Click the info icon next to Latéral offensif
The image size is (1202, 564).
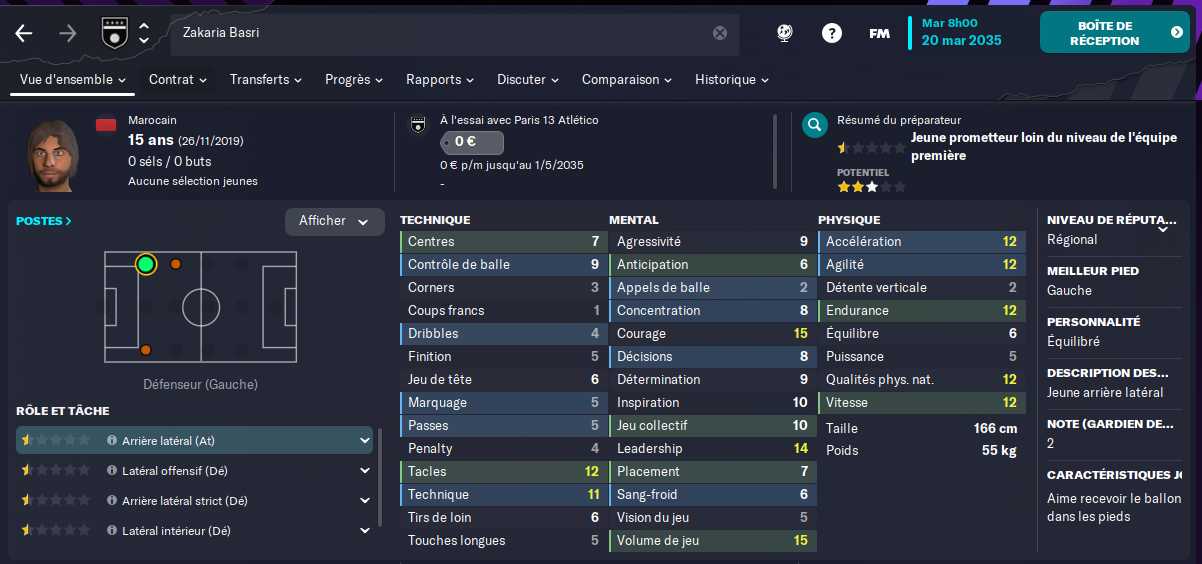(112, 470)
